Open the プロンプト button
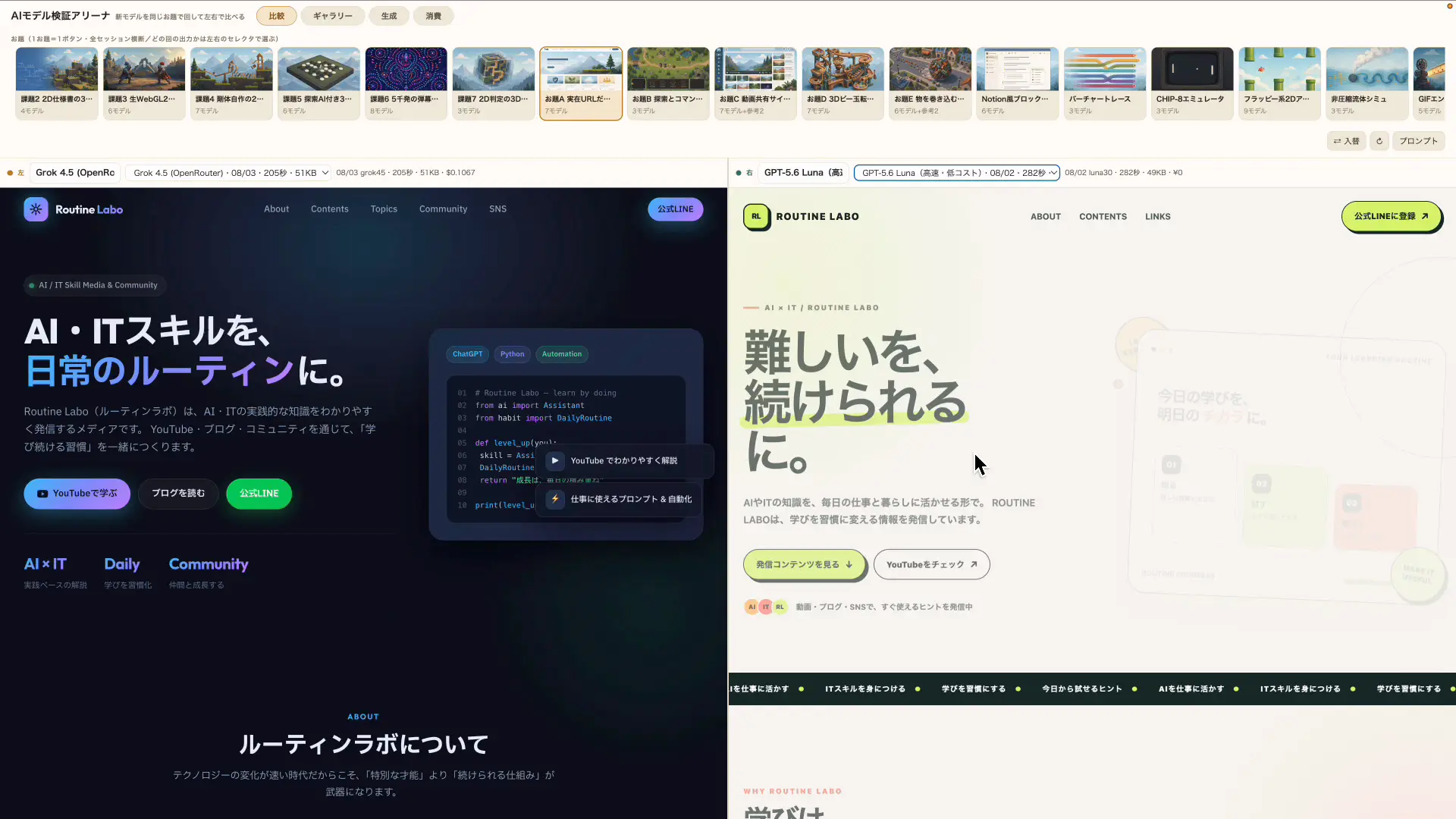Viewport: 1456px width, 819px height. [x=1418, y=141]
